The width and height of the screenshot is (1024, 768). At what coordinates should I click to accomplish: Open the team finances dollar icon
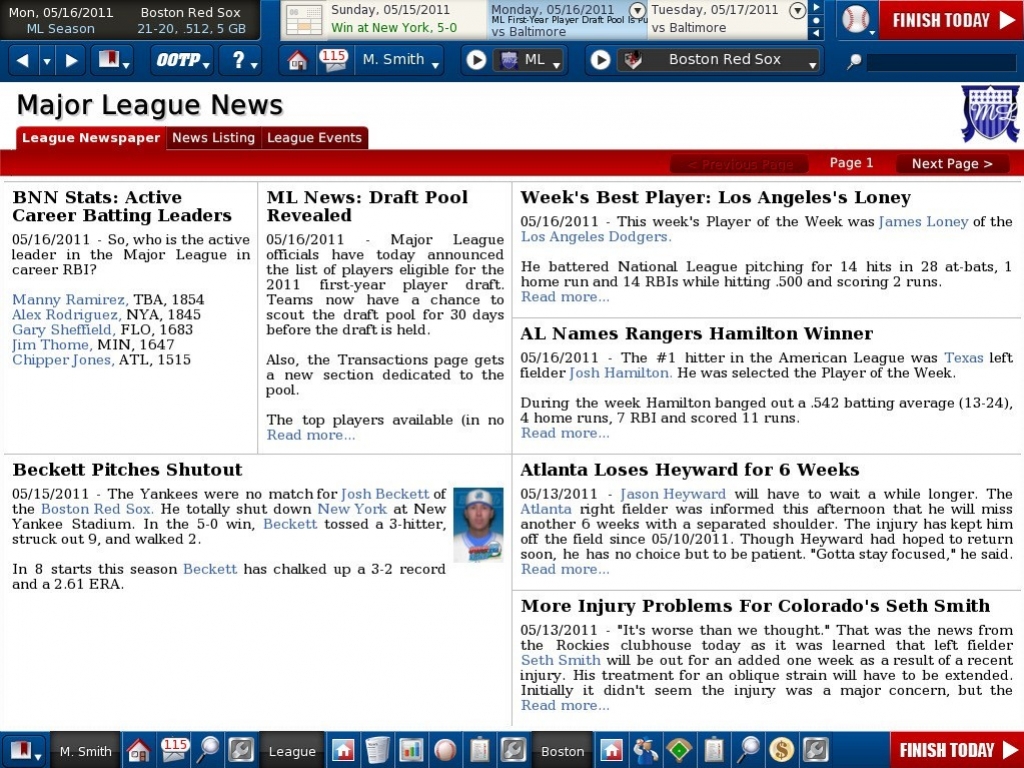pyautogui.click(x=782, y=750)
